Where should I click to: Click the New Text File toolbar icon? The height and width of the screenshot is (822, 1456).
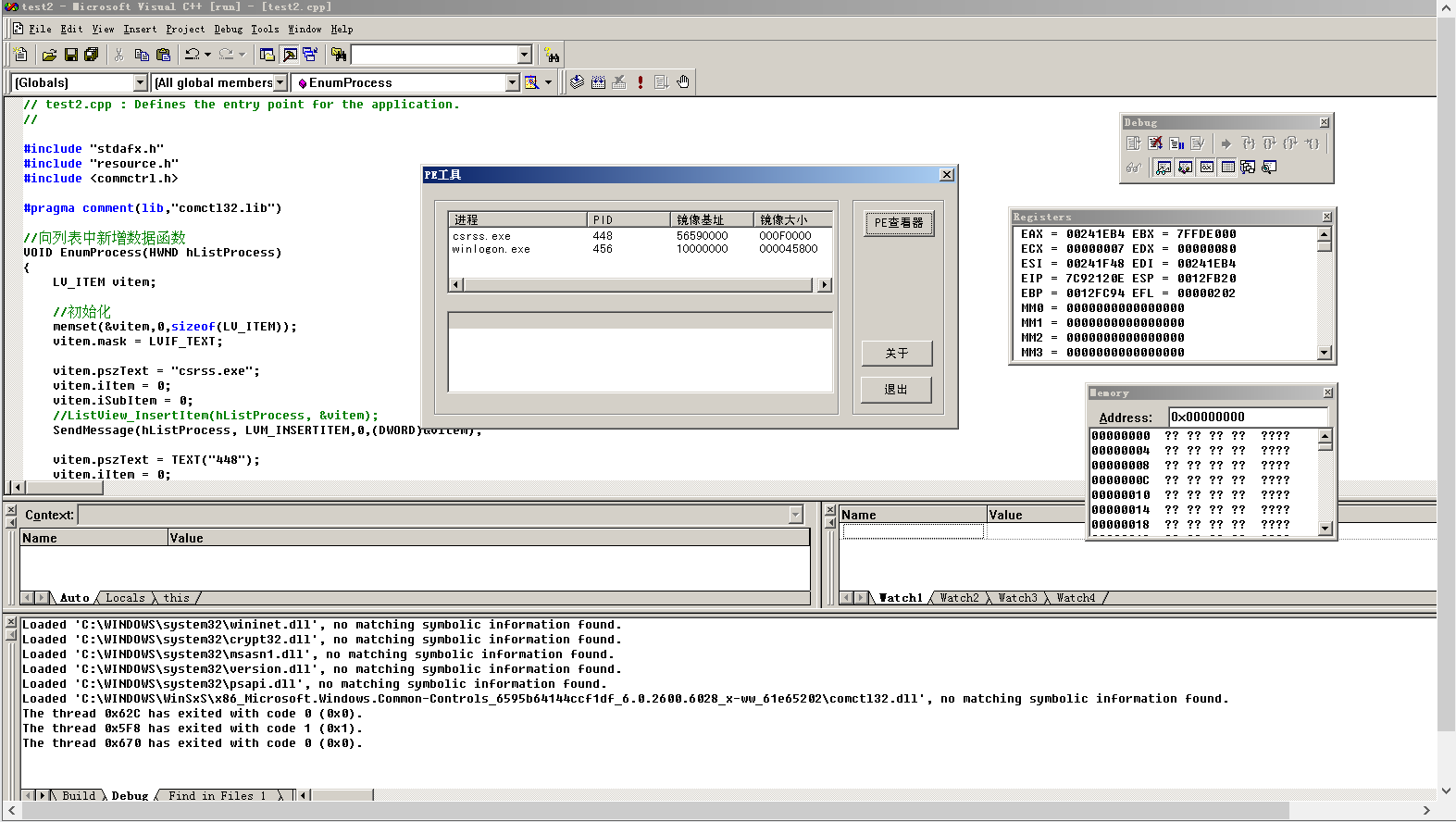[21, 55]
